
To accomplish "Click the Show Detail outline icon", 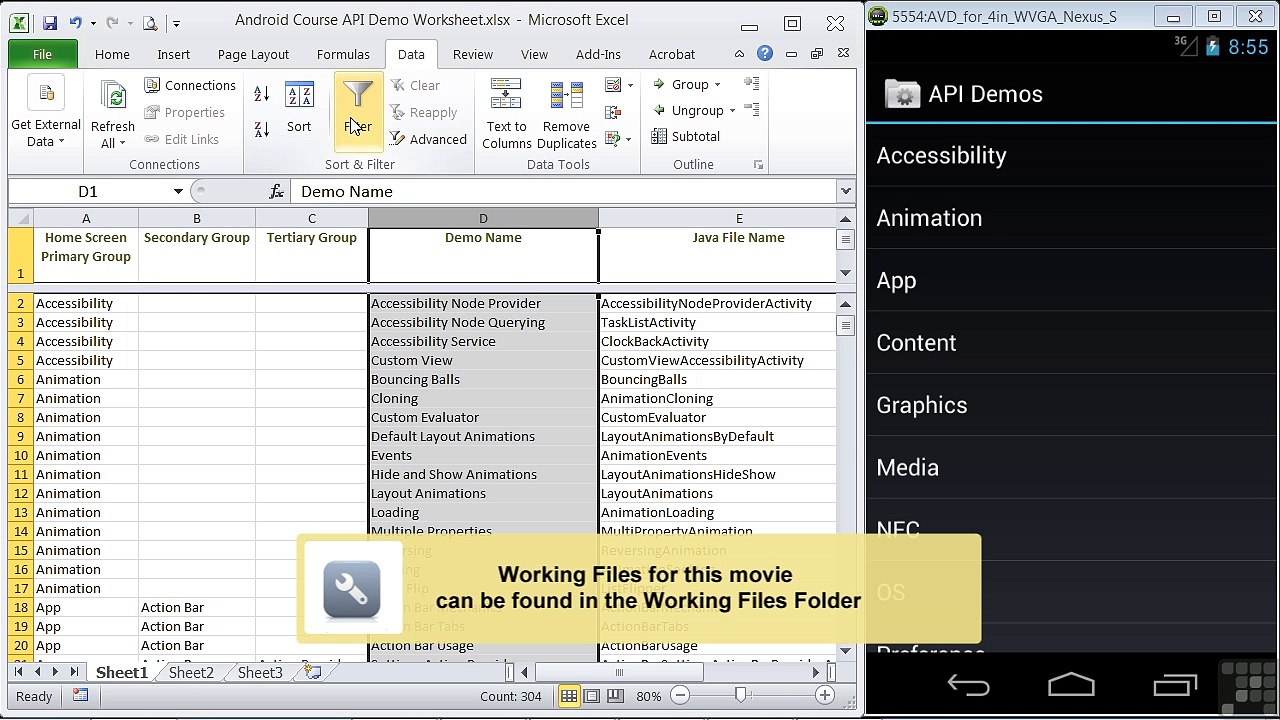I will (x=752, y=84).
